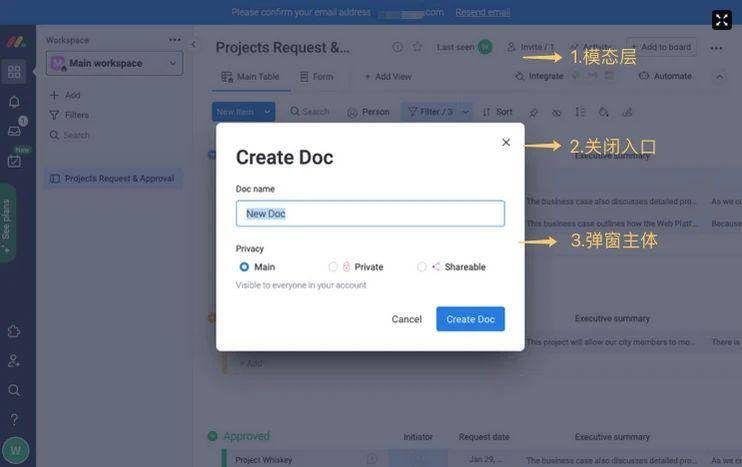The image size is (742, 467).
Task: Click the apps puzzle-piece icon
Action: pos(14,331)
